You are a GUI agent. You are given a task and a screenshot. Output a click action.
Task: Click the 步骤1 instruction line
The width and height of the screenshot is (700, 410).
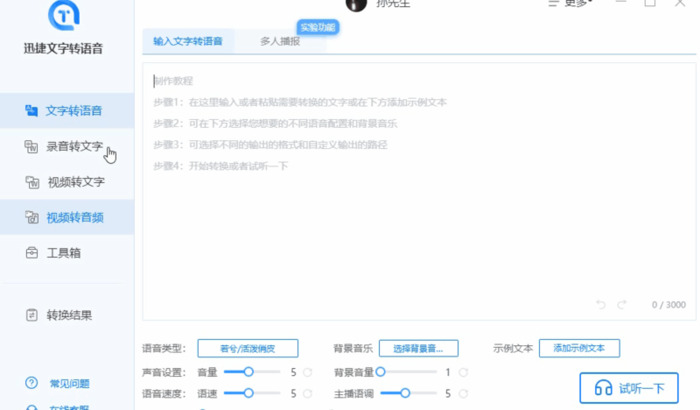point(300,102)
